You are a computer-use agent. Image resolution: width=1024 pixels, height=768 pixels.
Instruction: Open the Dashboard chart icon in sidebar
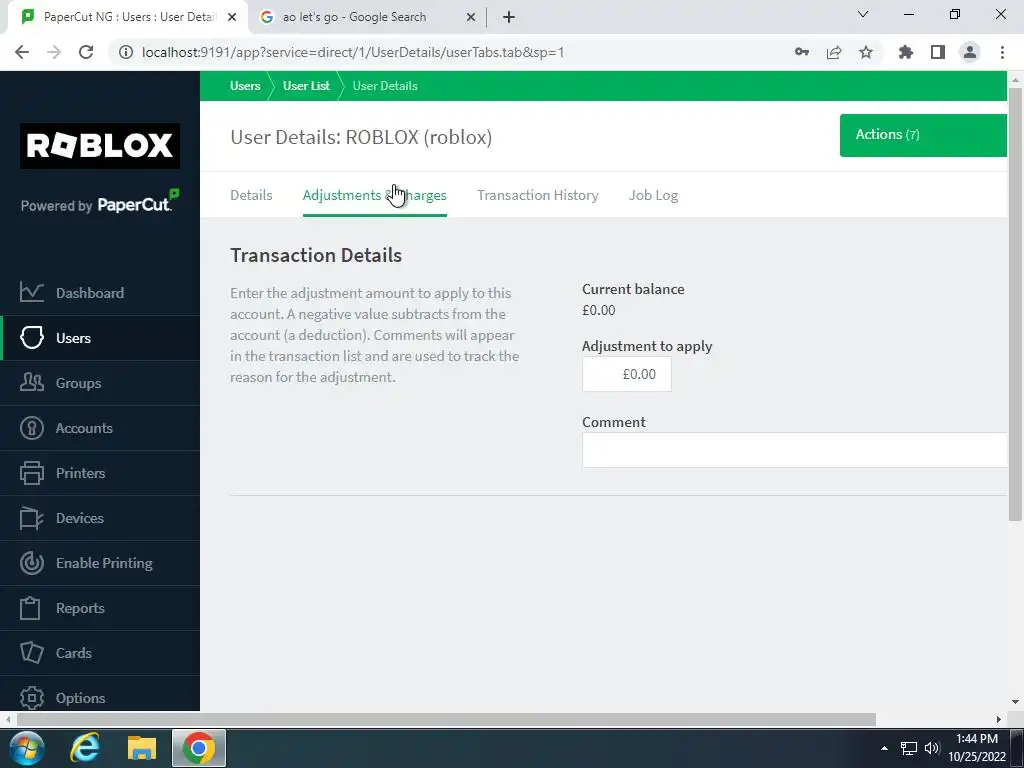click(x=31, y=293)
